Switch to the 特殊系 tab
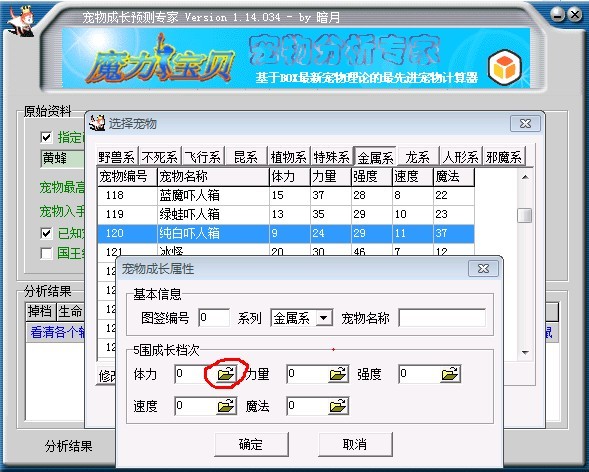589x472 pixels. (332, 157)
